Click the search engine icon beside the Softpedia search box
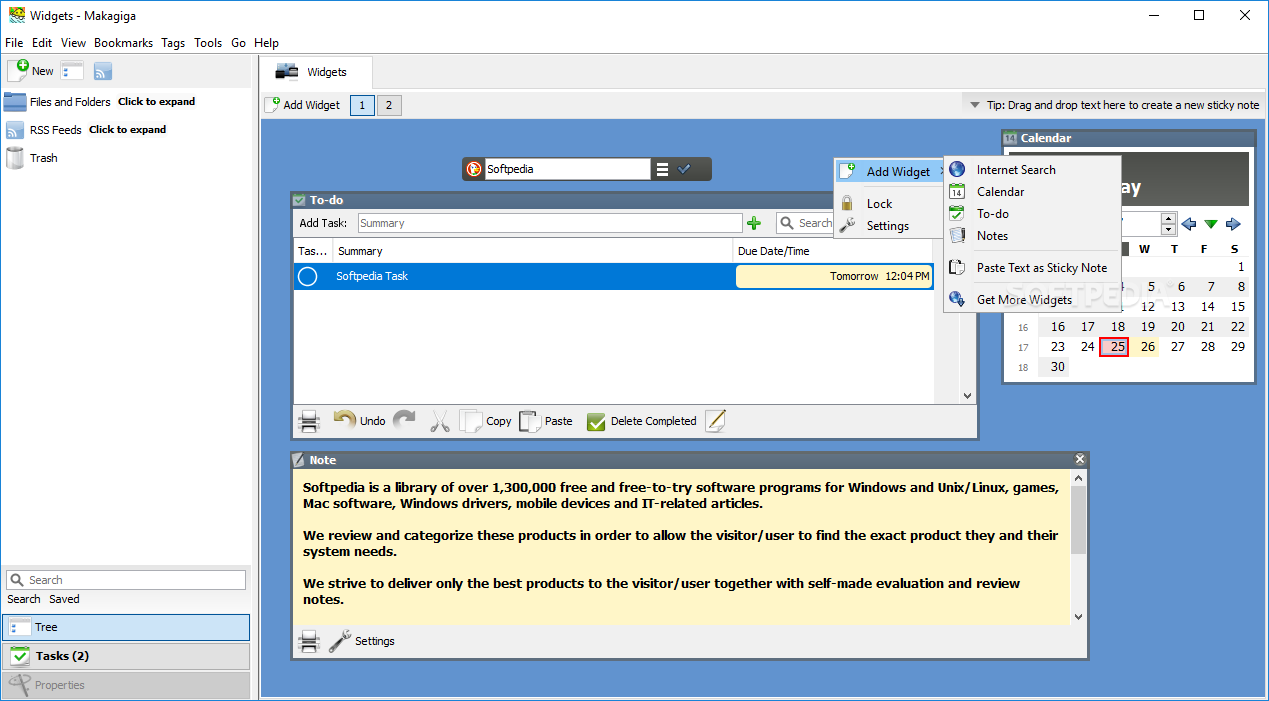The width and height of the screenshot is (1269, 701). (x=474, y=169)
